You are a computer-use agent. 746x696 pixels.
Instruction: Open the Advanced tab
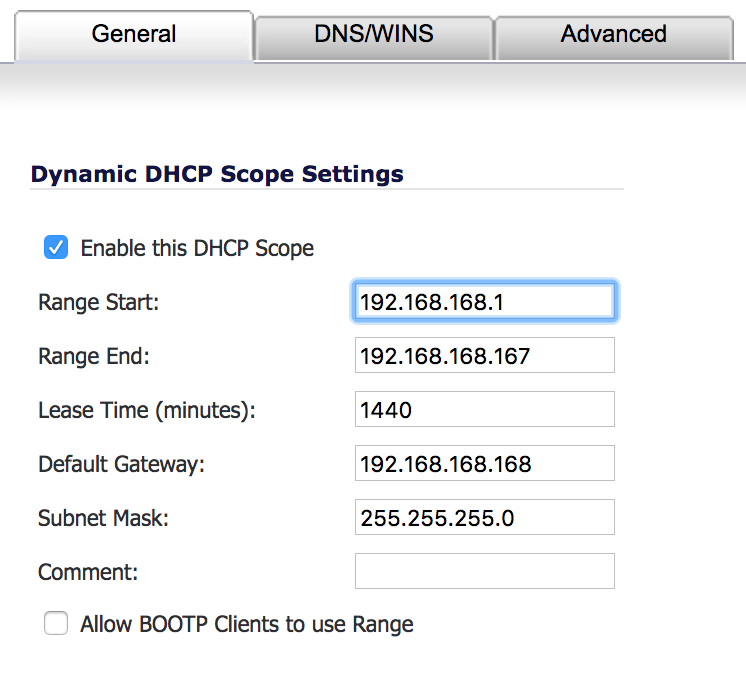click(x=614, y=38)
